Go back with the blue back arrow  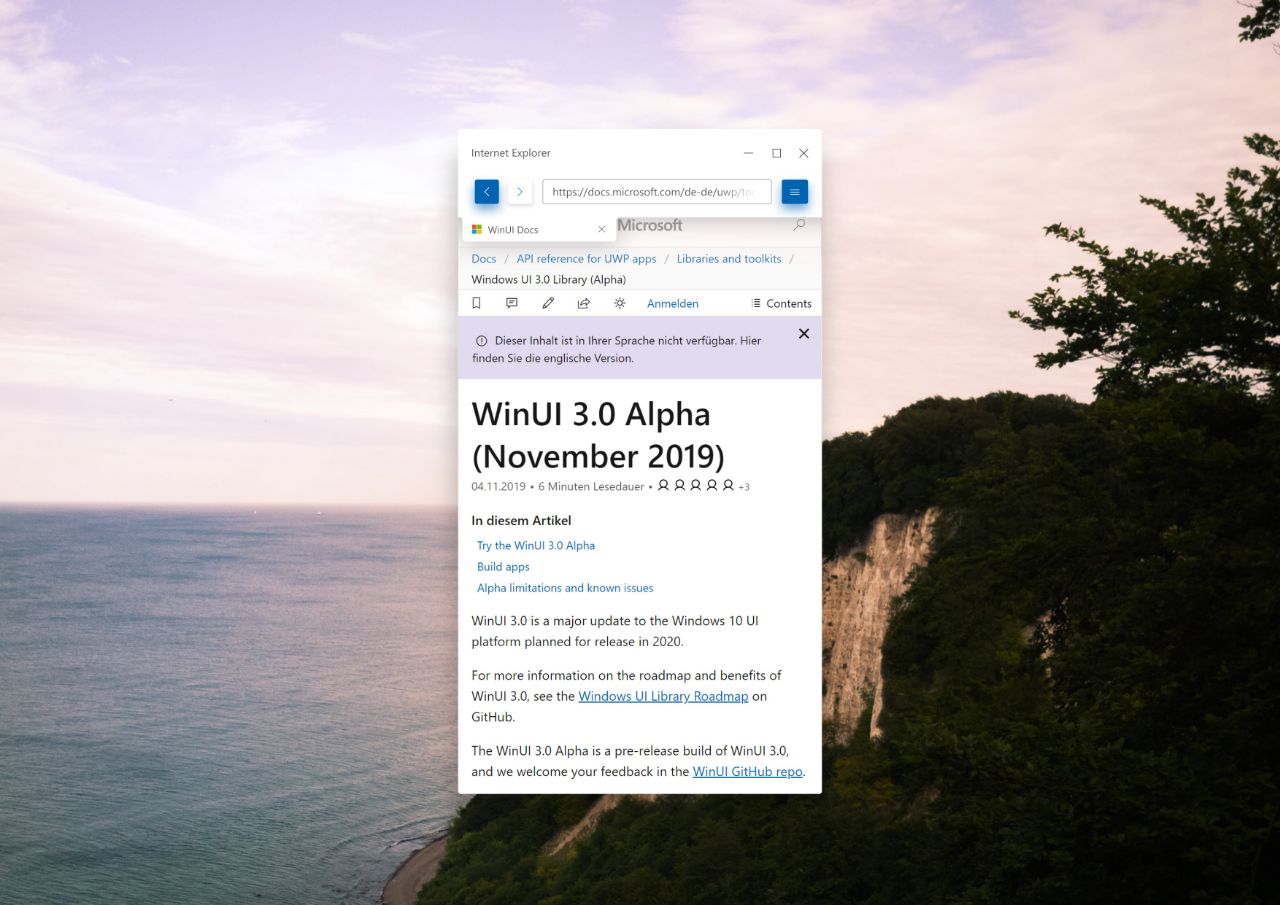click(x=486, y=192)
